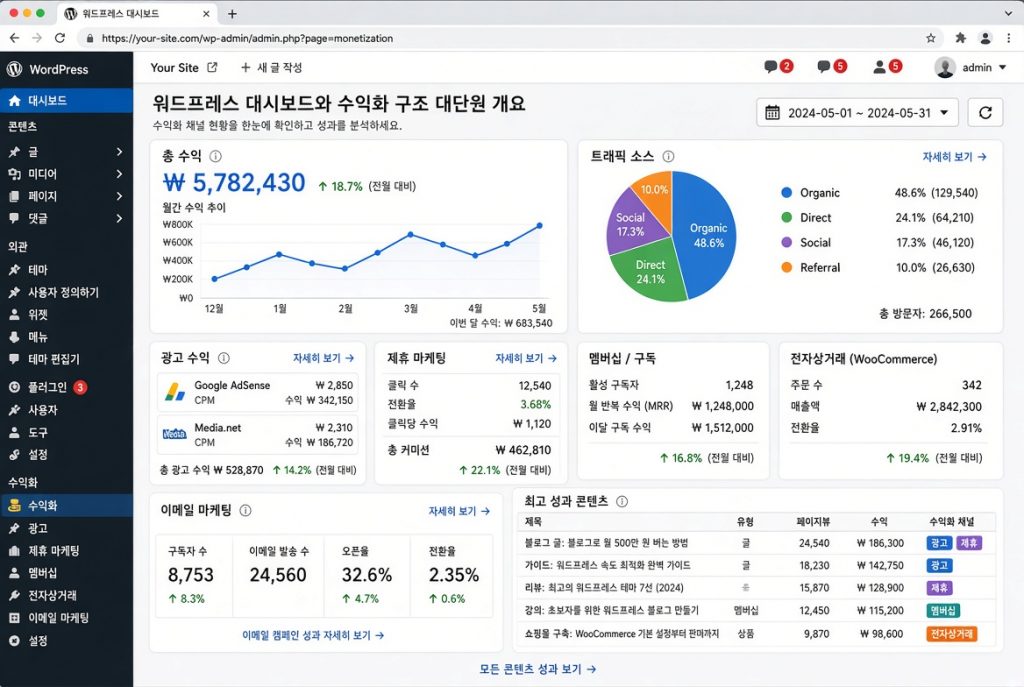1024x687 pixels.
Task: Click the calendar icon in the date picker
Action: pos(772,112)
